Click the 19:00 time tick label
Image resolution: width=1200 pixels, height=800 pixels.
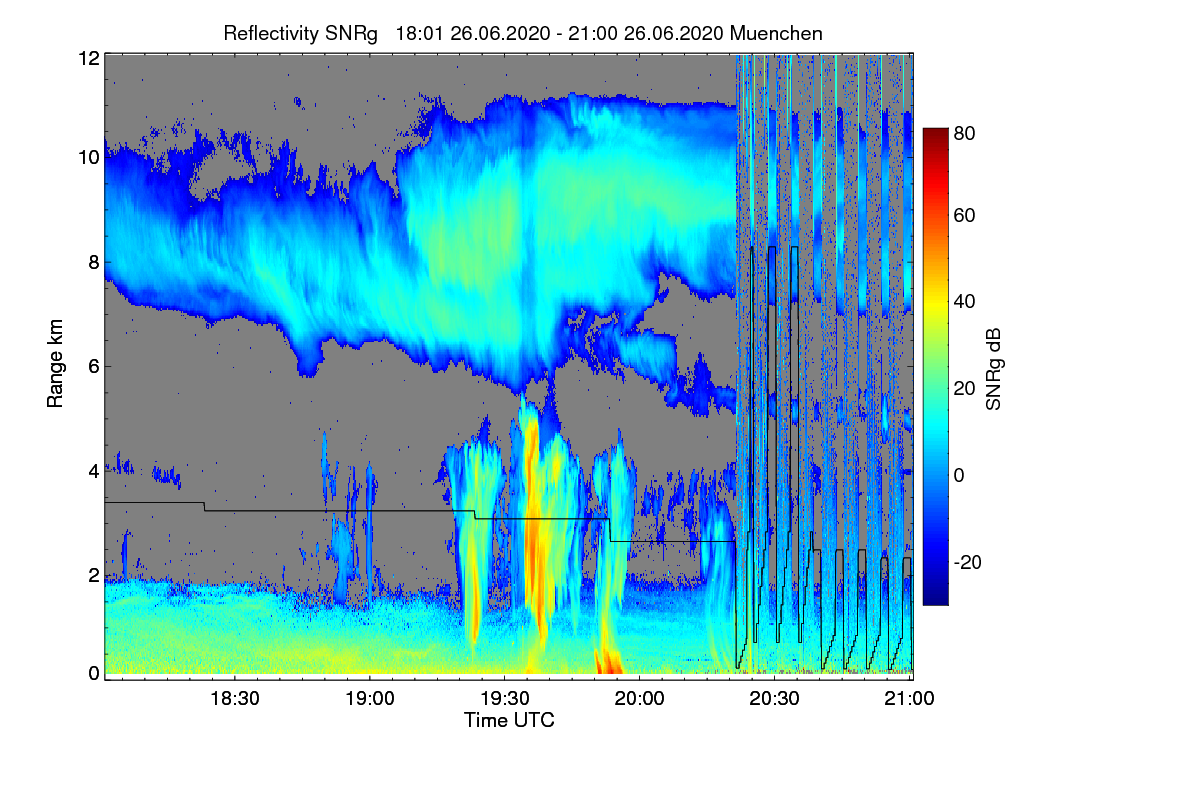tap(369, 698)
